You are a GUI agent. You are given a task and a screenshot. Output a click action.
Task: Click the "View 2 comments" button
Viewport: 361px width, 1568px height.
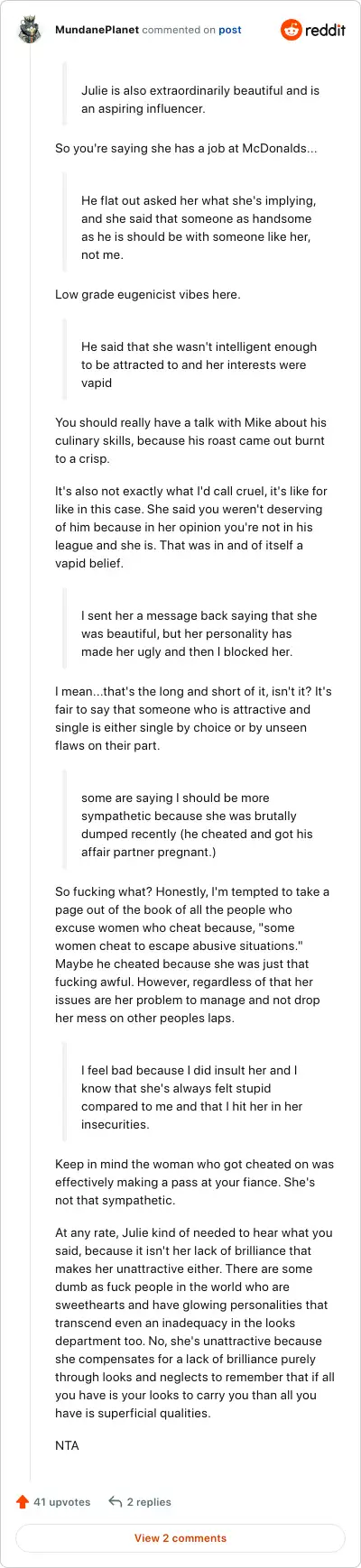(x=180, y=1538)
